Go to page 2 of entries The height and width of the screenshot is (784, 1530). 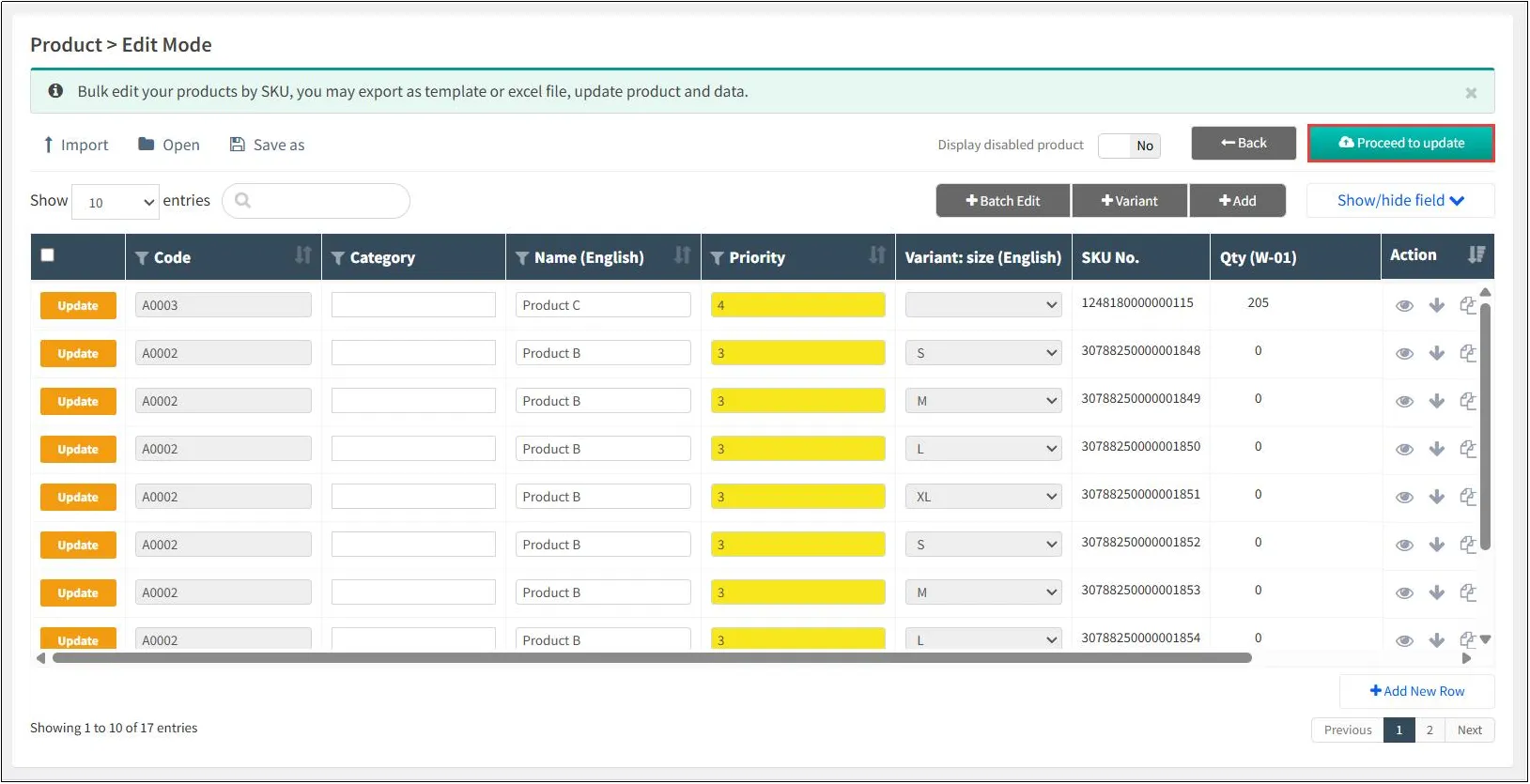1430,730
